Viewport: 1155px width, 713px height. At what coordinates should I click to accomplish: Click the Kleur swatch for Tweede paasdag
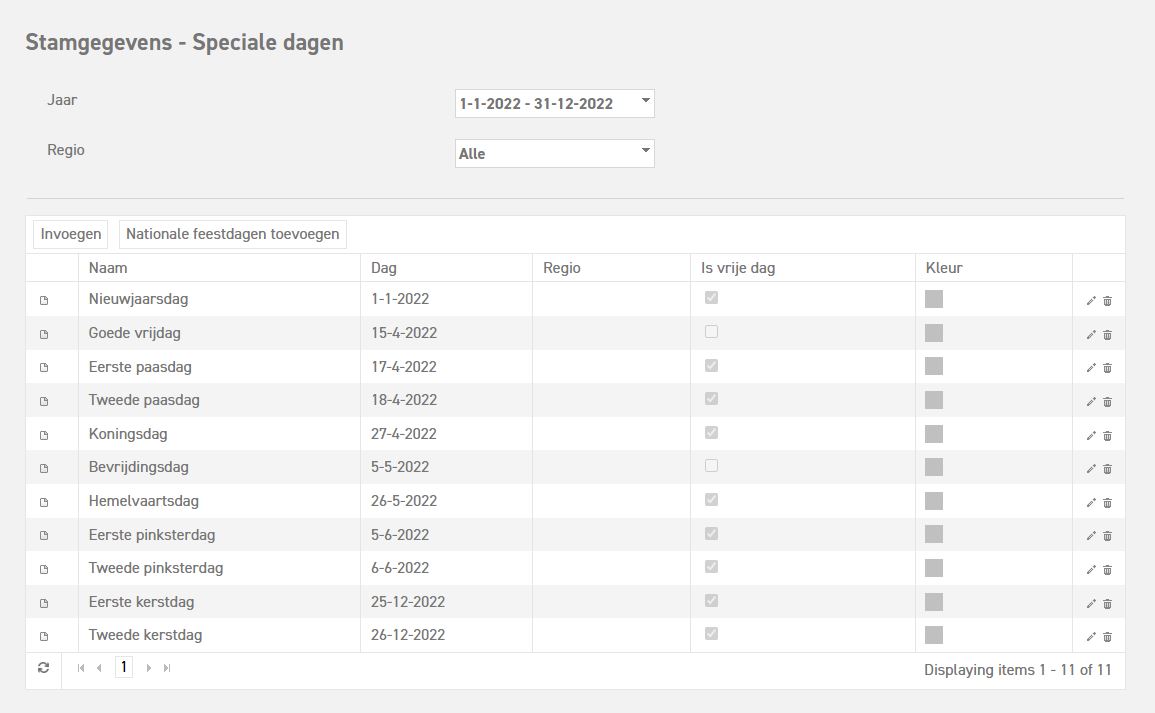tap(934, 400)
